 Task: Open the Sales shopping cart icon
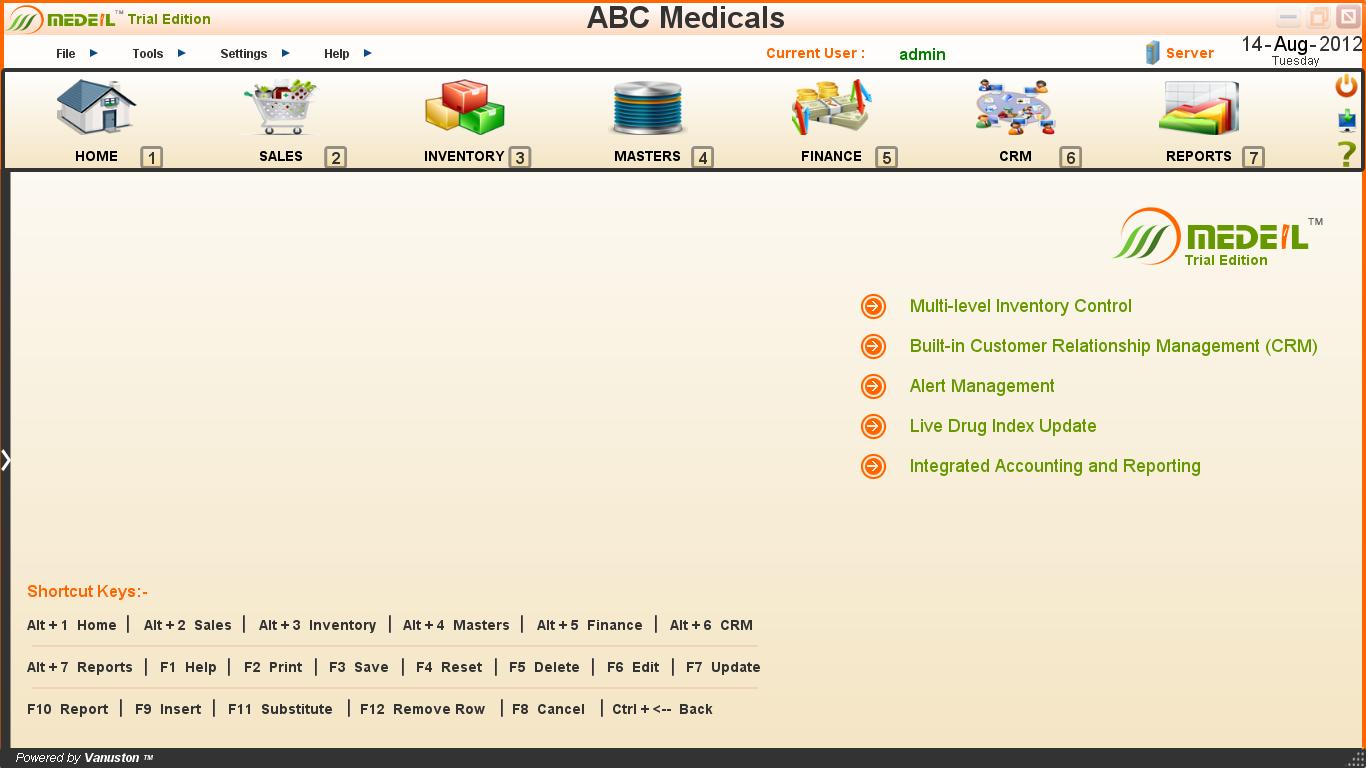280,107
